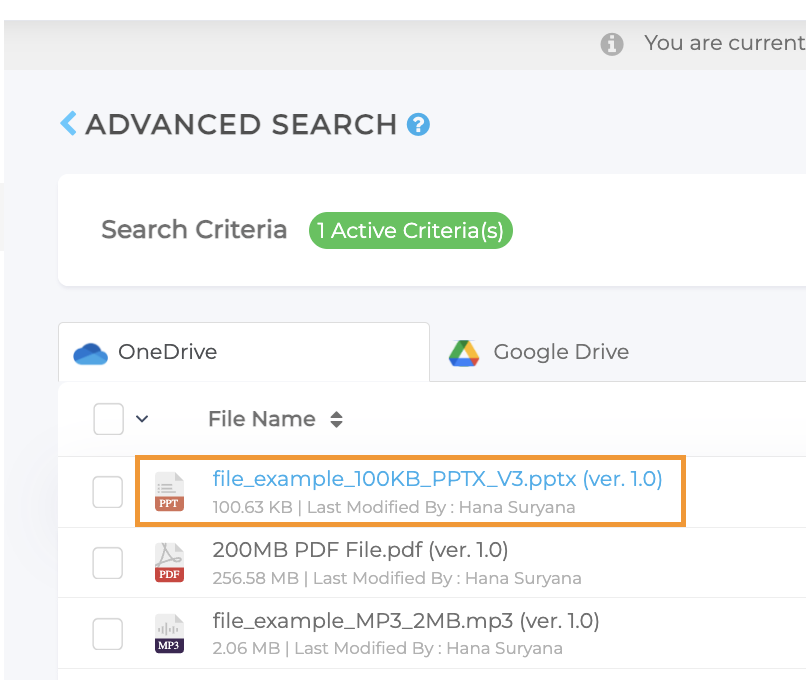This screenshot has height=680, width=806.
Task: Open file_example_100KB_PPTX_V3.pptx link
Action: point(437,479)
